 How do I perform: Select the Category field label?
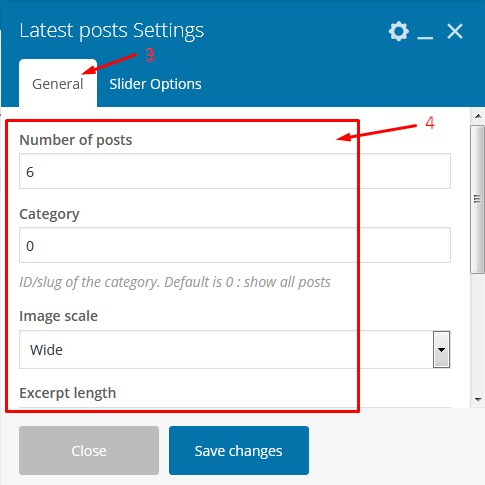click(x=49, y=214)
